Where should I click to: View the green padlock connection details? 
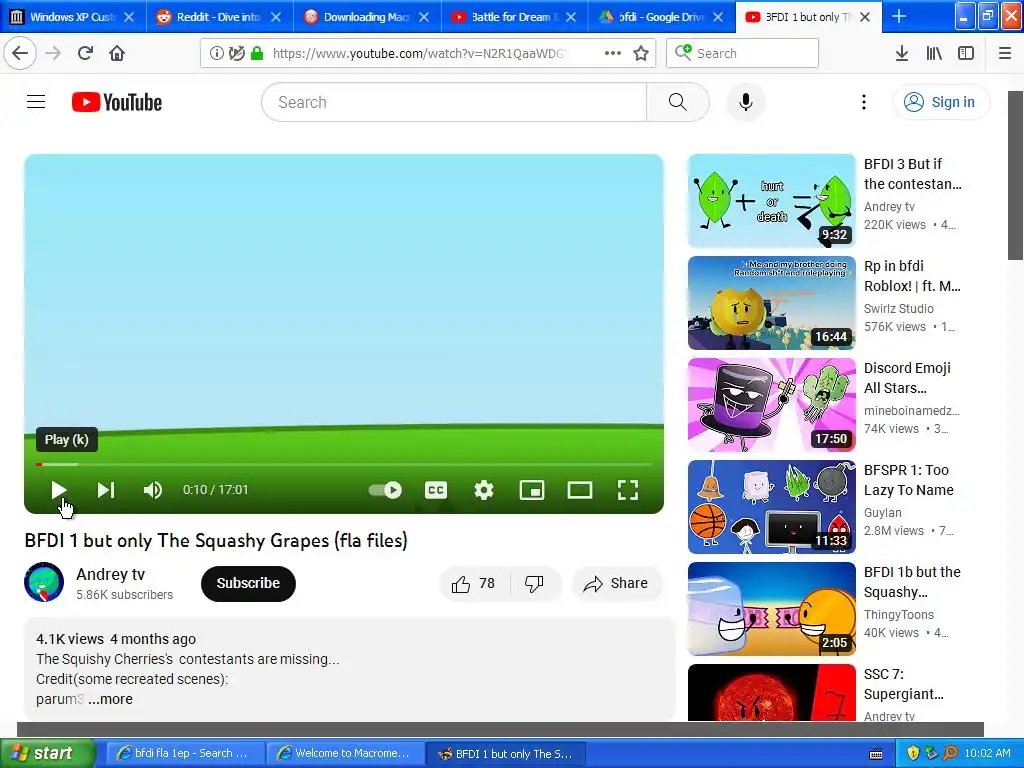click(x=257, y=53)
